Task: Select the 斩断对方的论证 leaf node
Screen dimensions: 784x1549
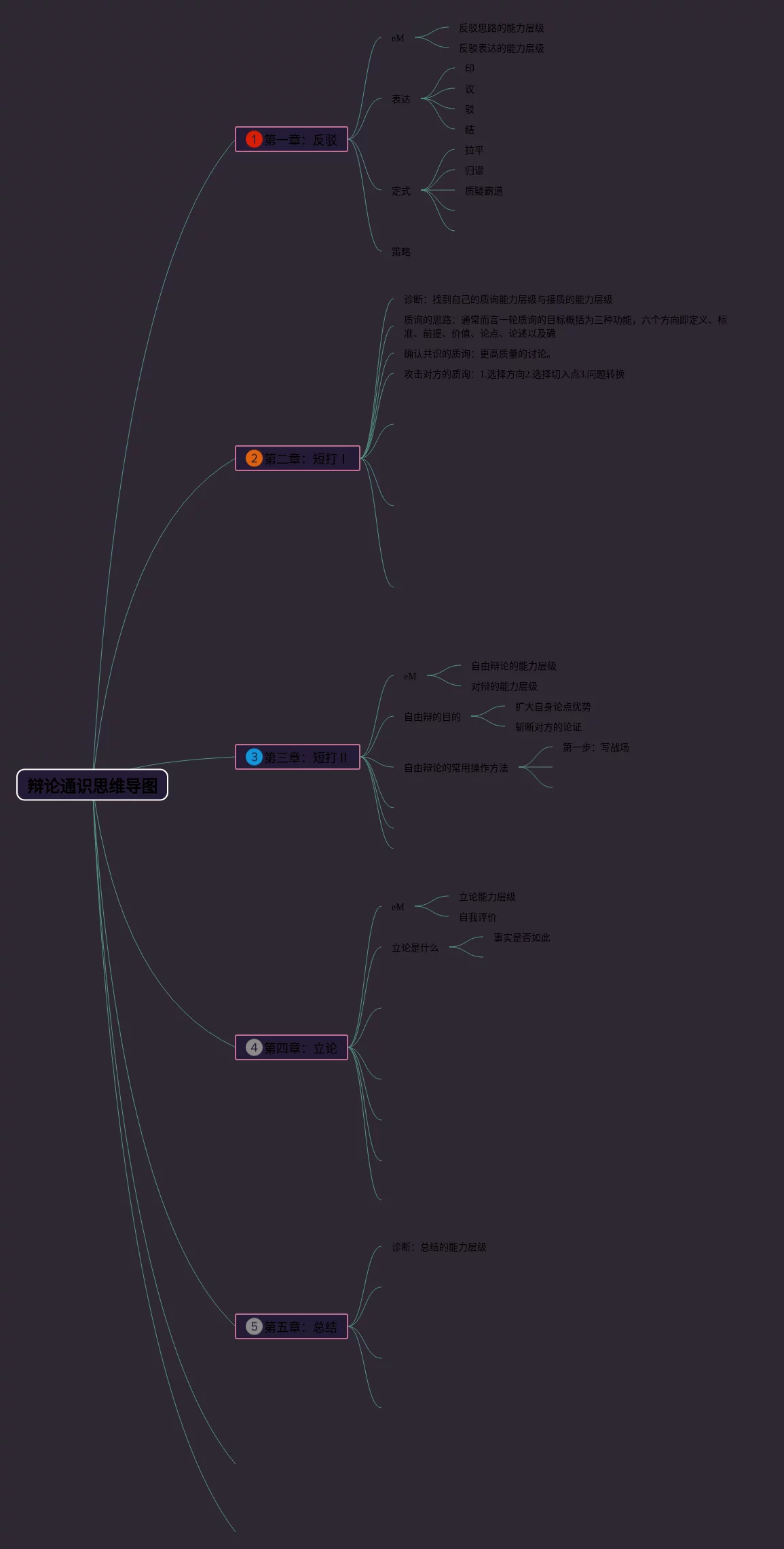Action: [548, 727]
